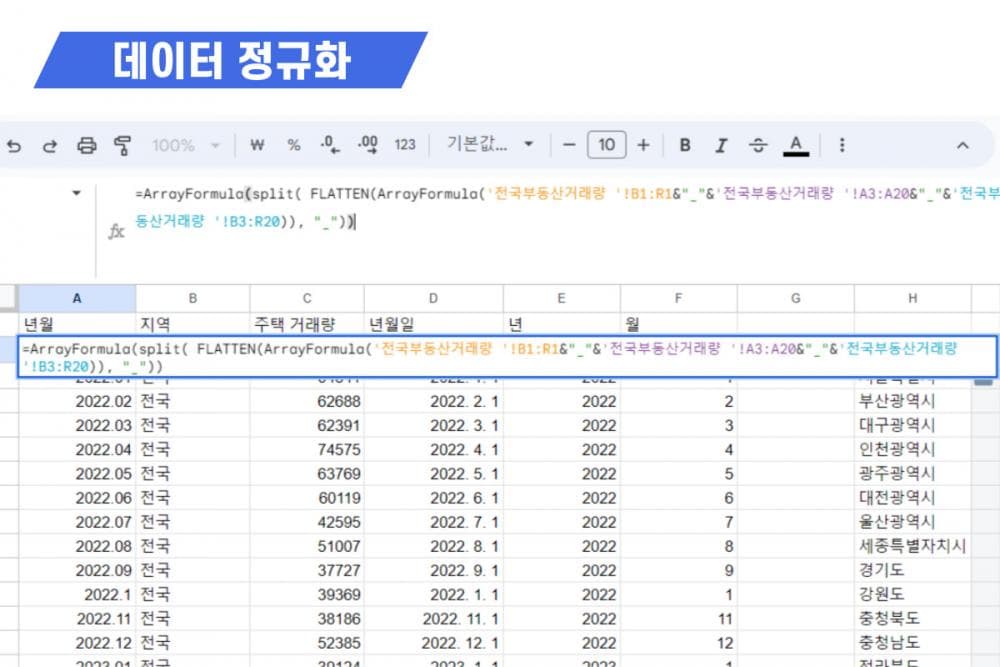This screenshot has width=1000, height=667.
Task: Toggle strikethrough formatting
Action: 758,145
